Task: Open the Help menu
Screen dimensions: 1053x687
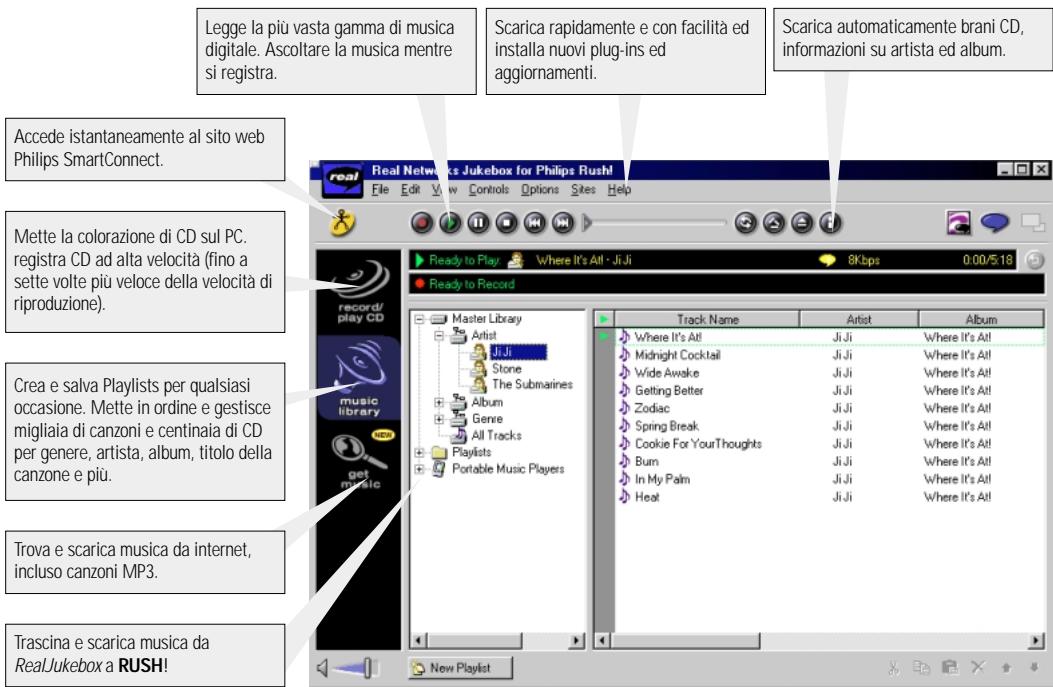Action: [619, 189]
